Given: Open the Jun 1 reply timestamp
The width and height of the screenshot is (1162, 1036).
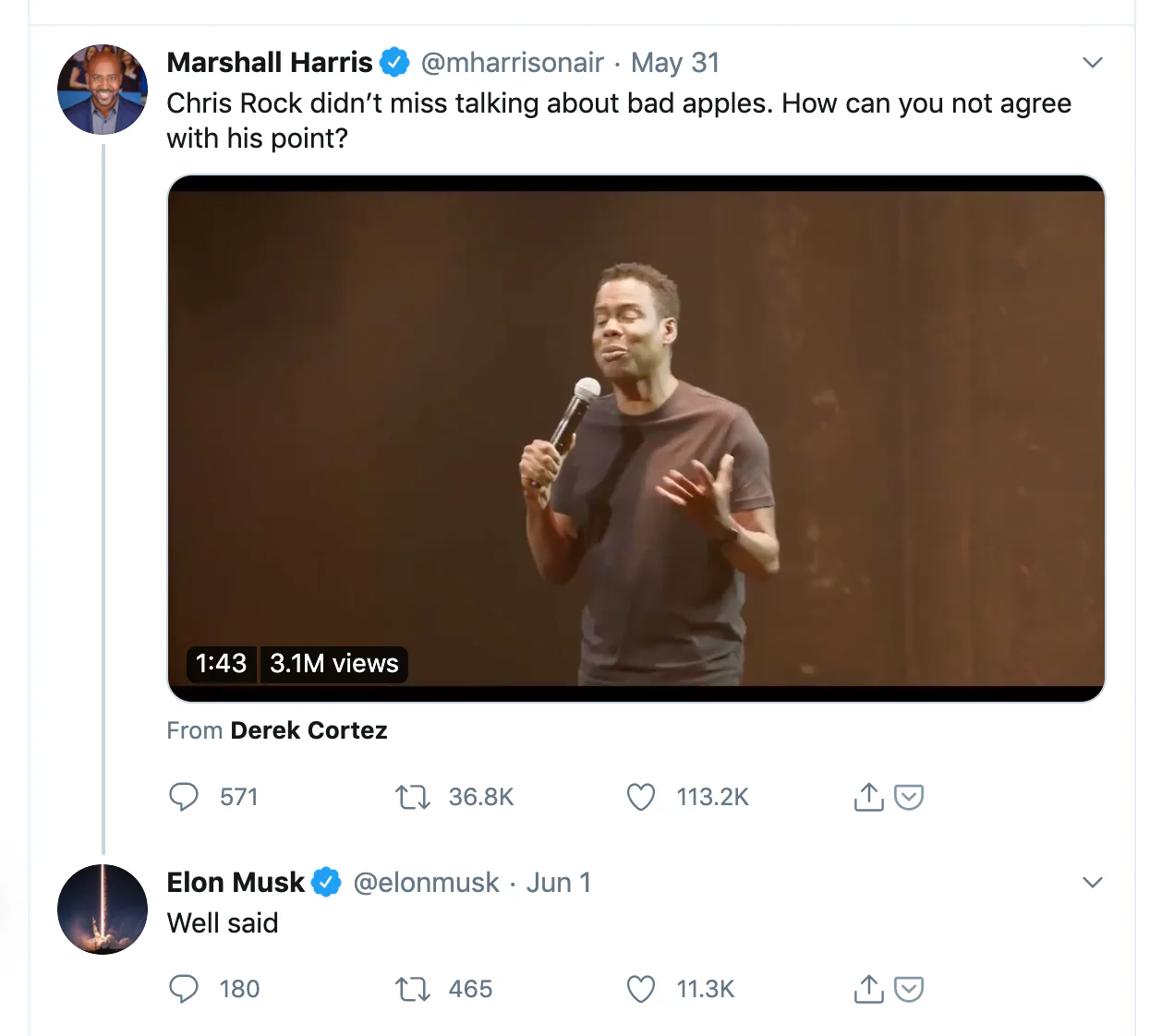Looking at the screenshot, I should coord(559,883).
